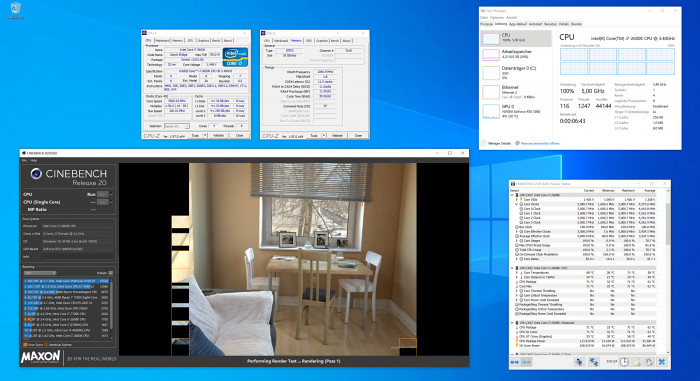Viewport: 700px width, 381px height.
Task: Select GPU 0 entry in Task Manager sidebar
Action: pos(517,112)
